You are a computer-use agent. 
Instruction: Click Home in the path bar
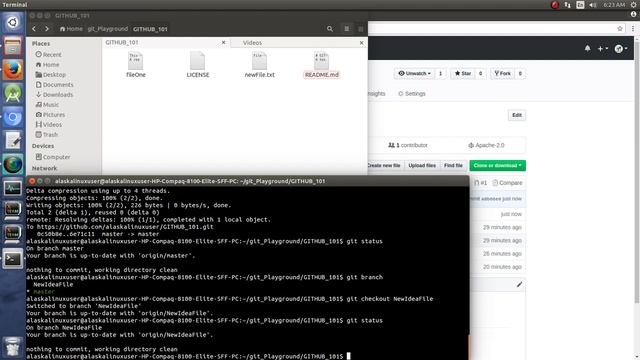71,29
